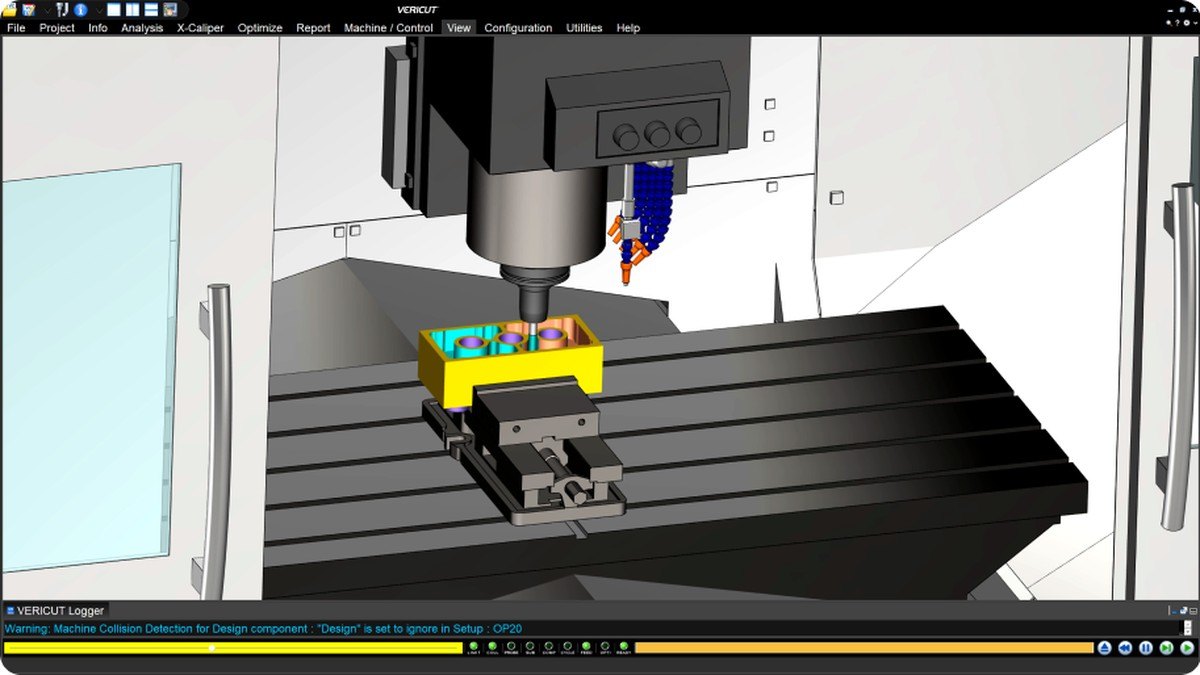1200x675 pixels.
Task: Open the X-Caliper menu
Action: pos(200,28)
